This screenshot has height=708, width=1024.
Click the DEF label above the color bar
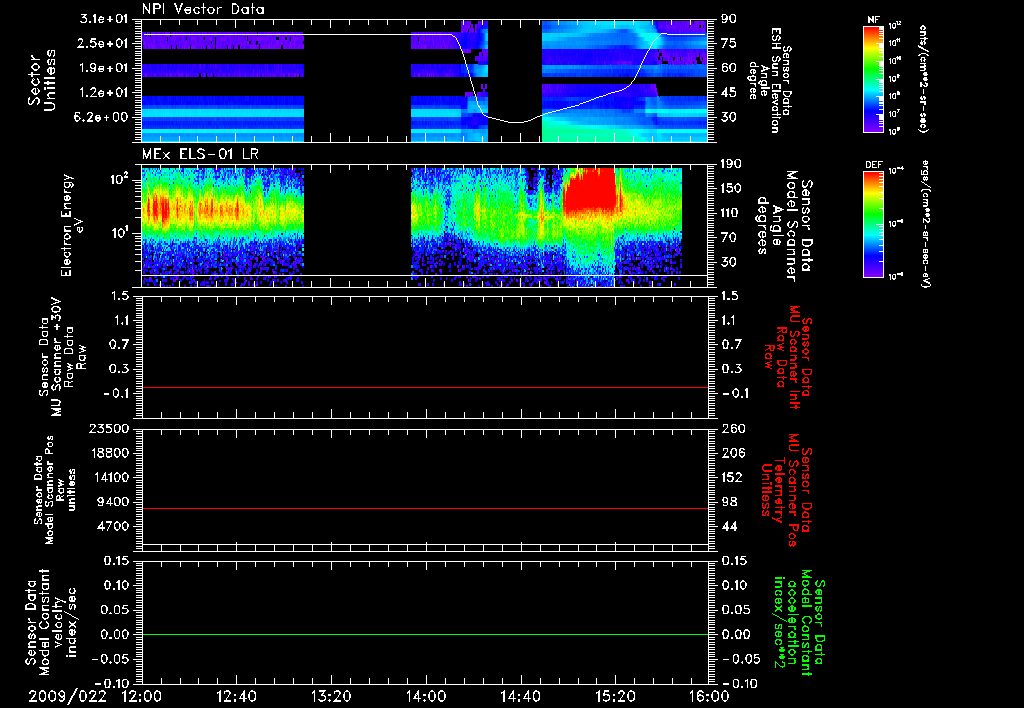(874, 165)
